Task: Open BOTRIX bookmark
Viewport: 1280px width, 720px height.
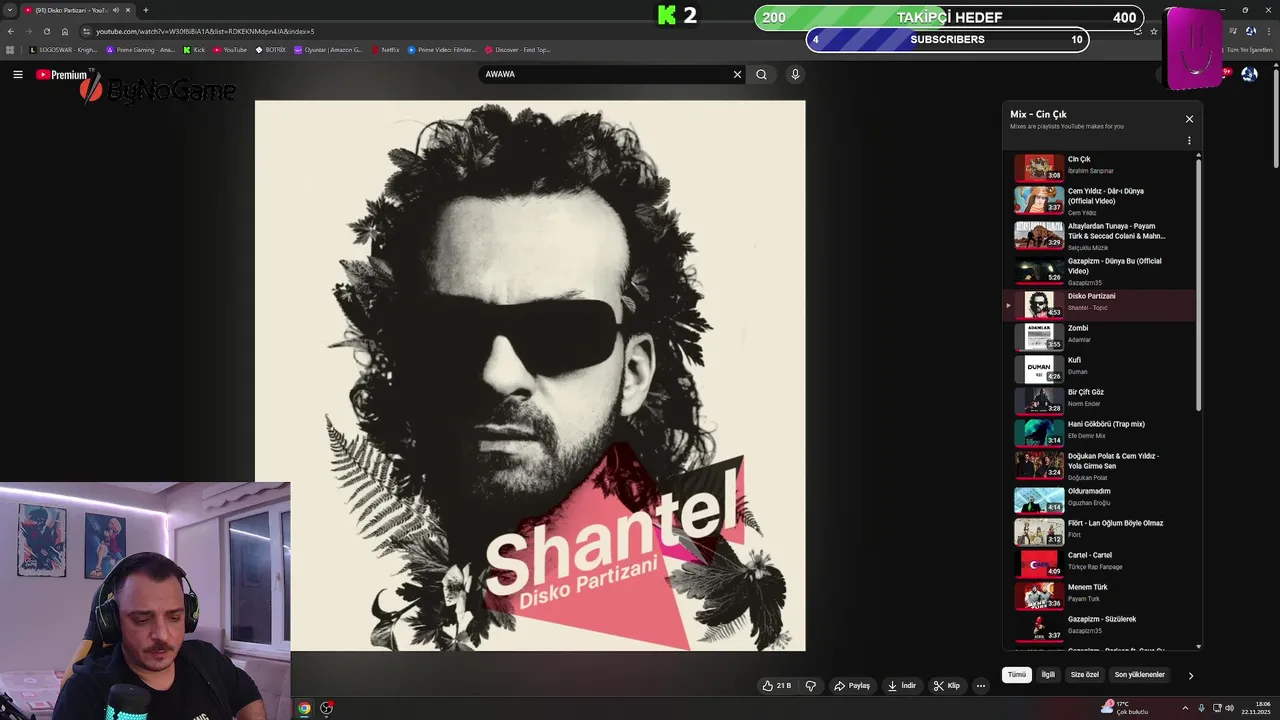Action: click(x=270, y=49)
